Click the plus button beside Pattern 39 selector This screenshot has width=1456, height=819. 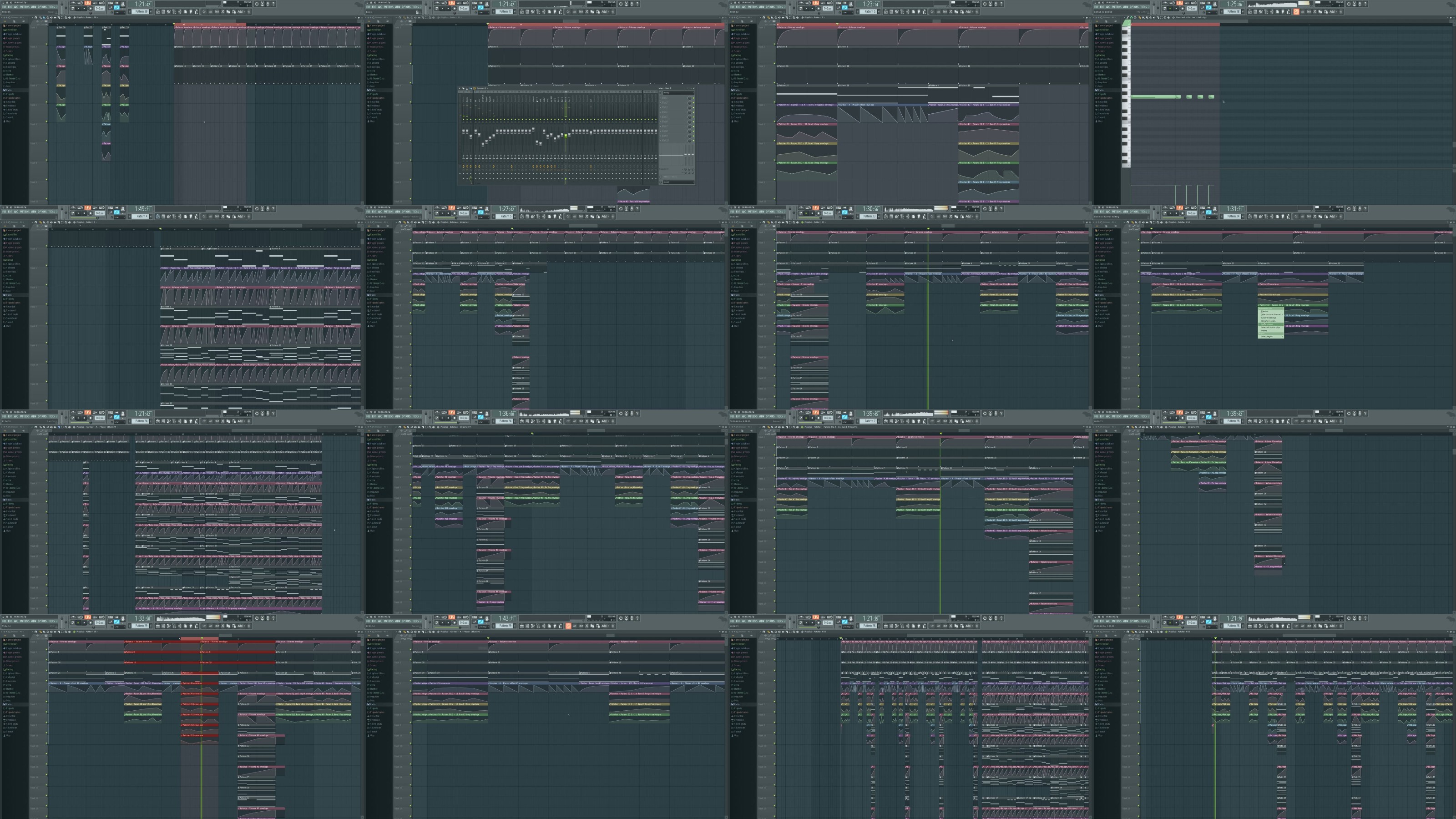coord(151,12)
